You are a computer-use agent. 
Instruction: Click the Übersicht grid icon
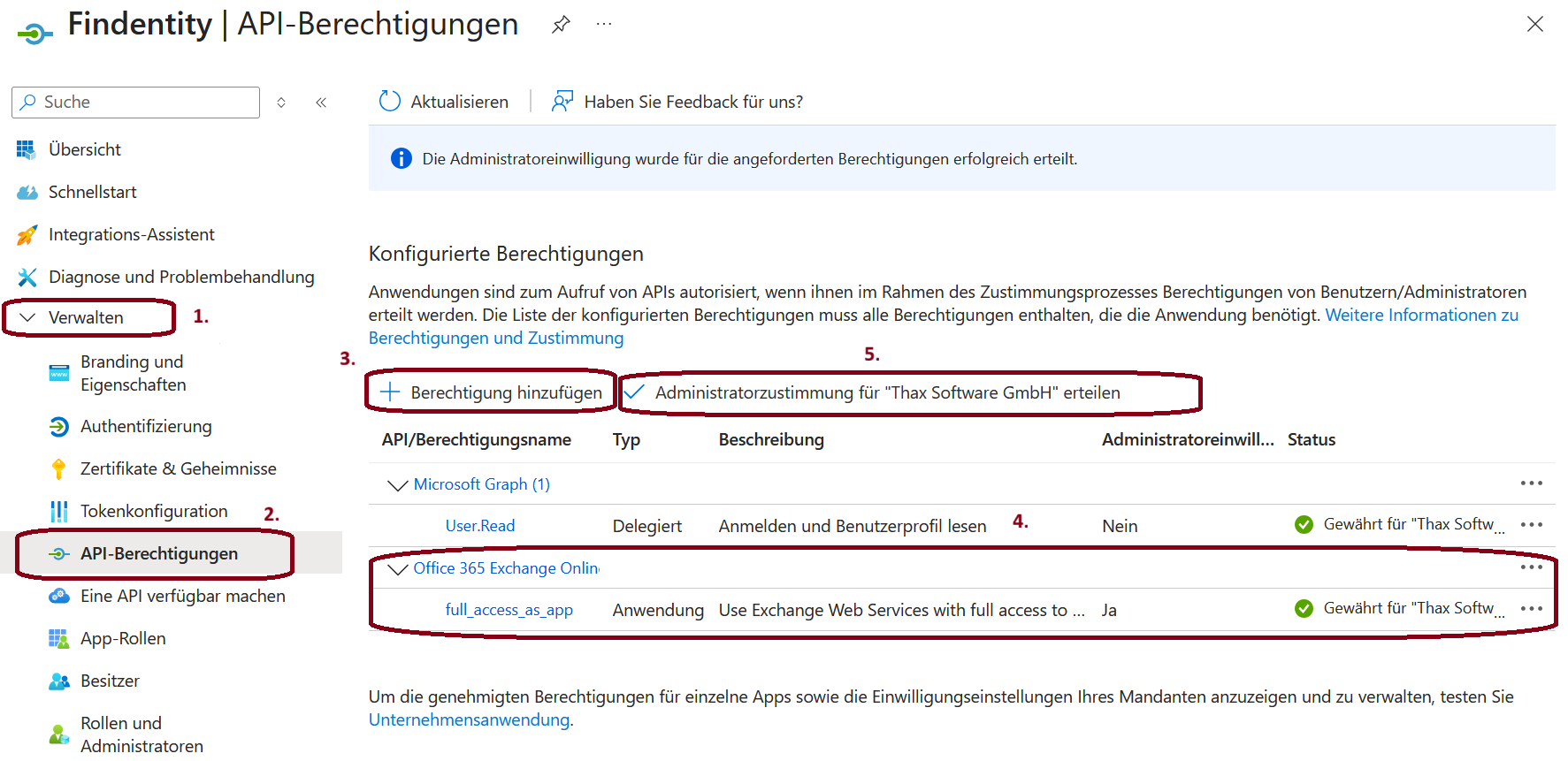coord(27,149)
